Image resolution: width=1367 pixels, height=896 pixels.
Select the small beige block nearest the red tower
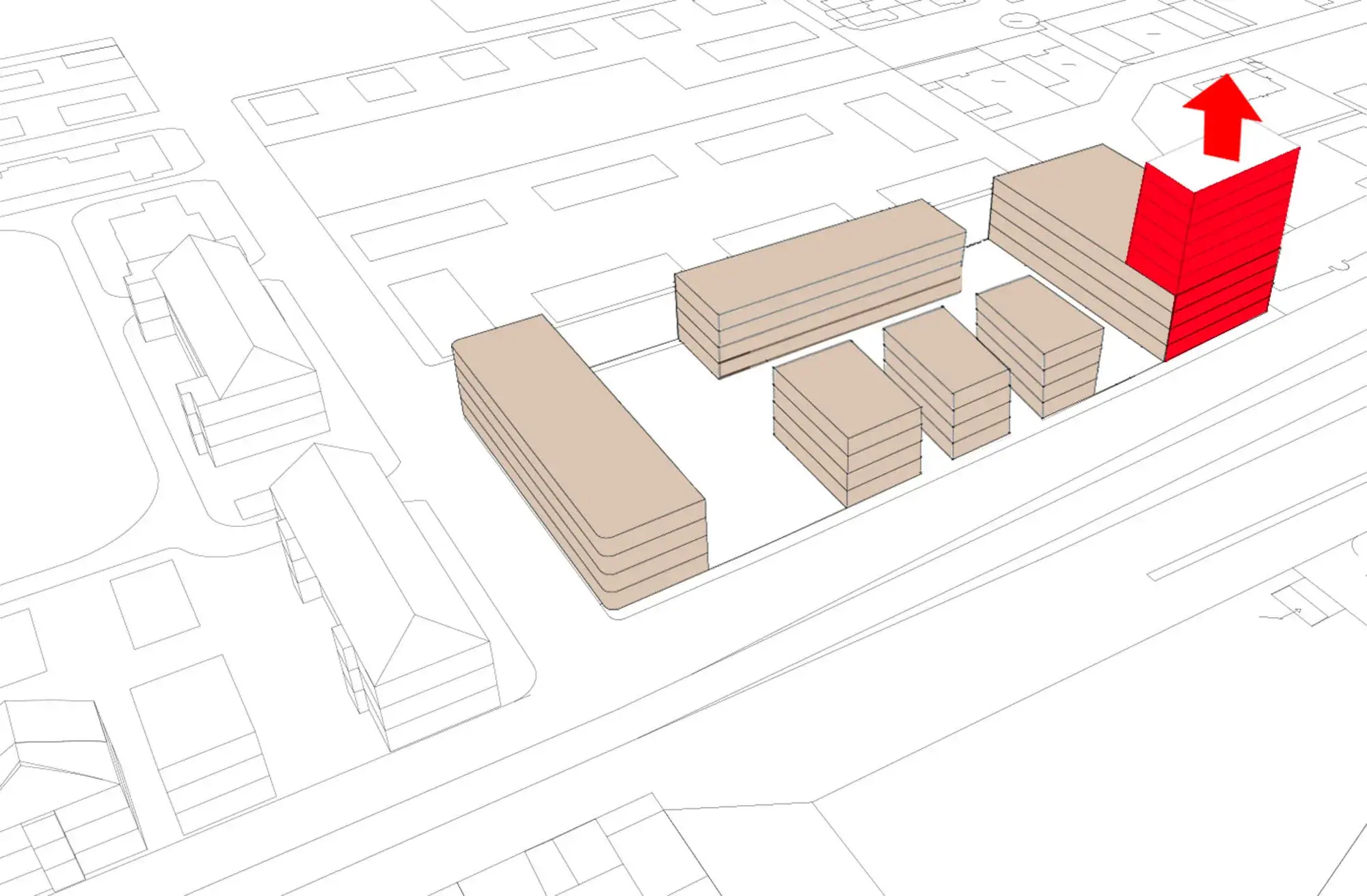click(x=1039, y=345)
